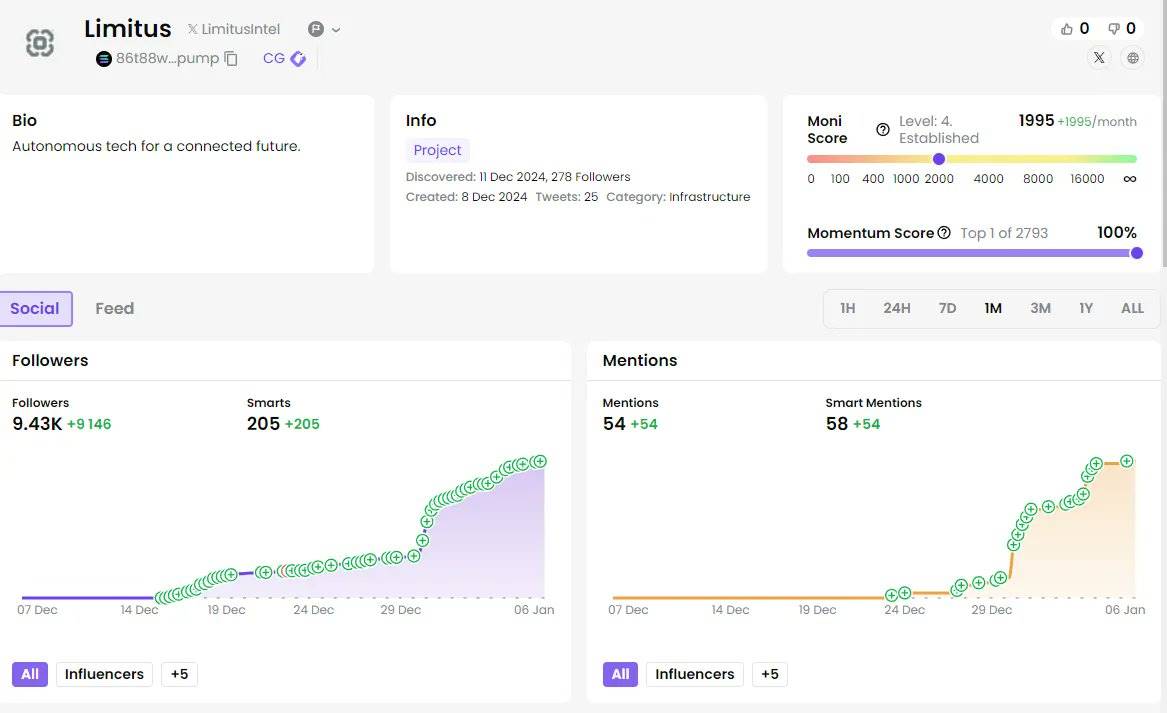Open the website globe icon

1133,58
